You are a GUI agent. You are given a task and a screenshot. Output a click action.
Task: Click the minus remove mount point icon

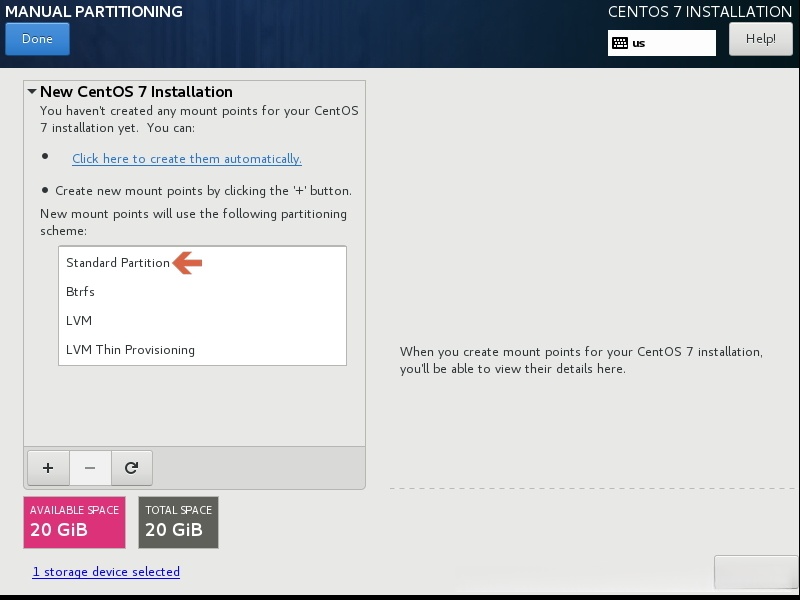pos(90,468)
